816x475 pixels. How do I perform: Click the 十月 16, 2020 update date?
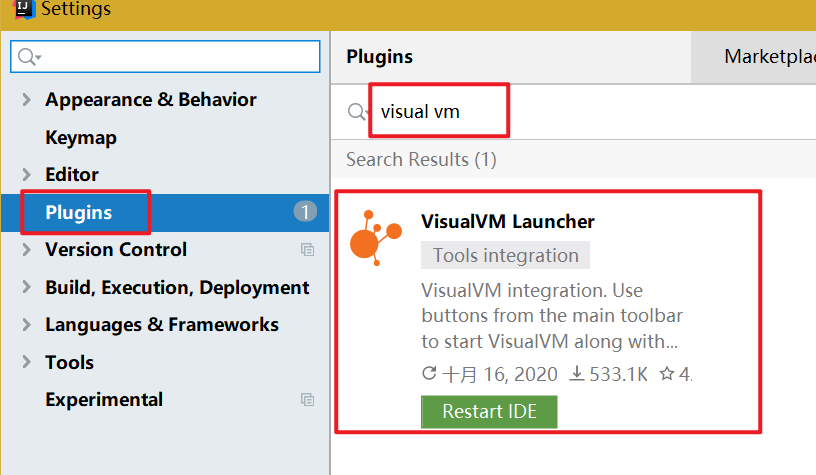(x=500, y=374)
